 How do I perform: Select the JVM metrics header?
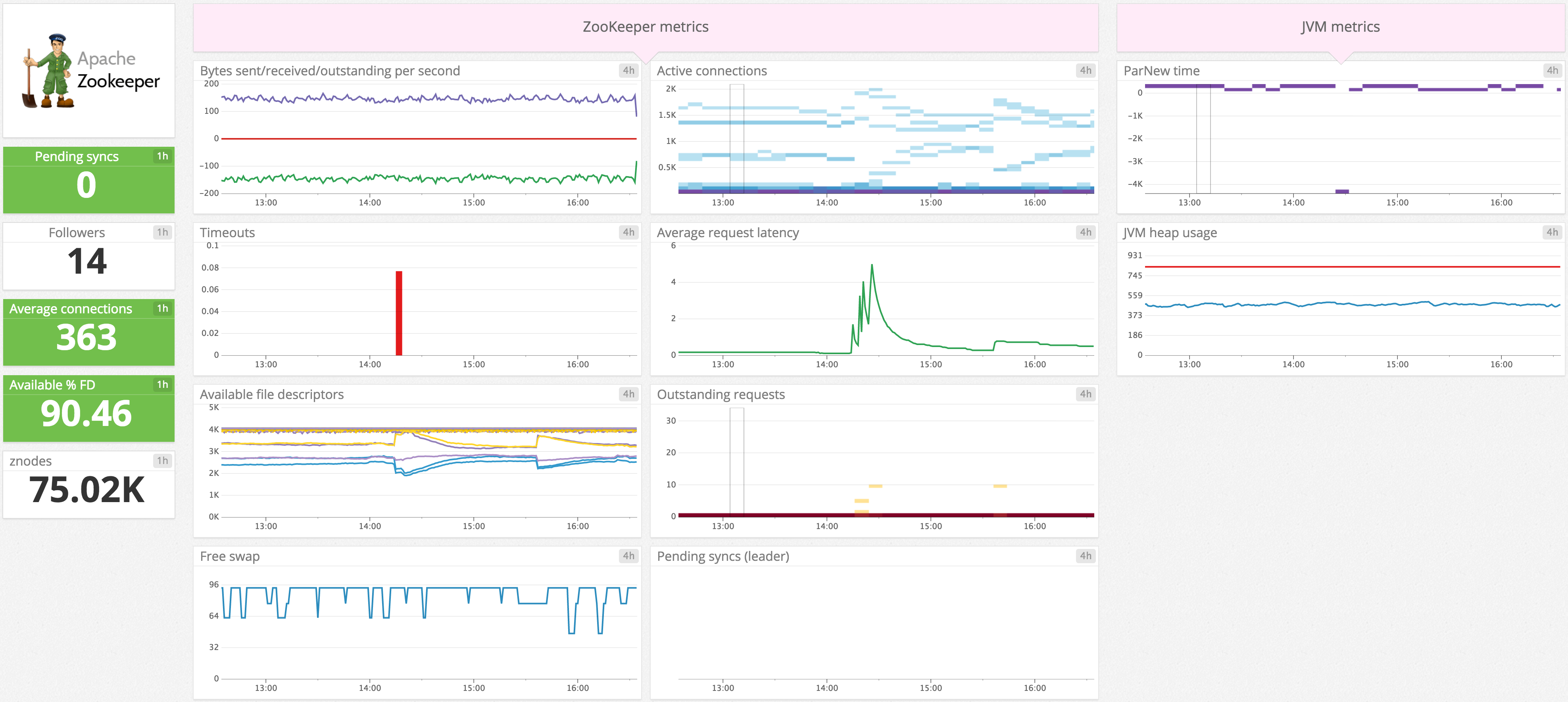[1339, 27]
